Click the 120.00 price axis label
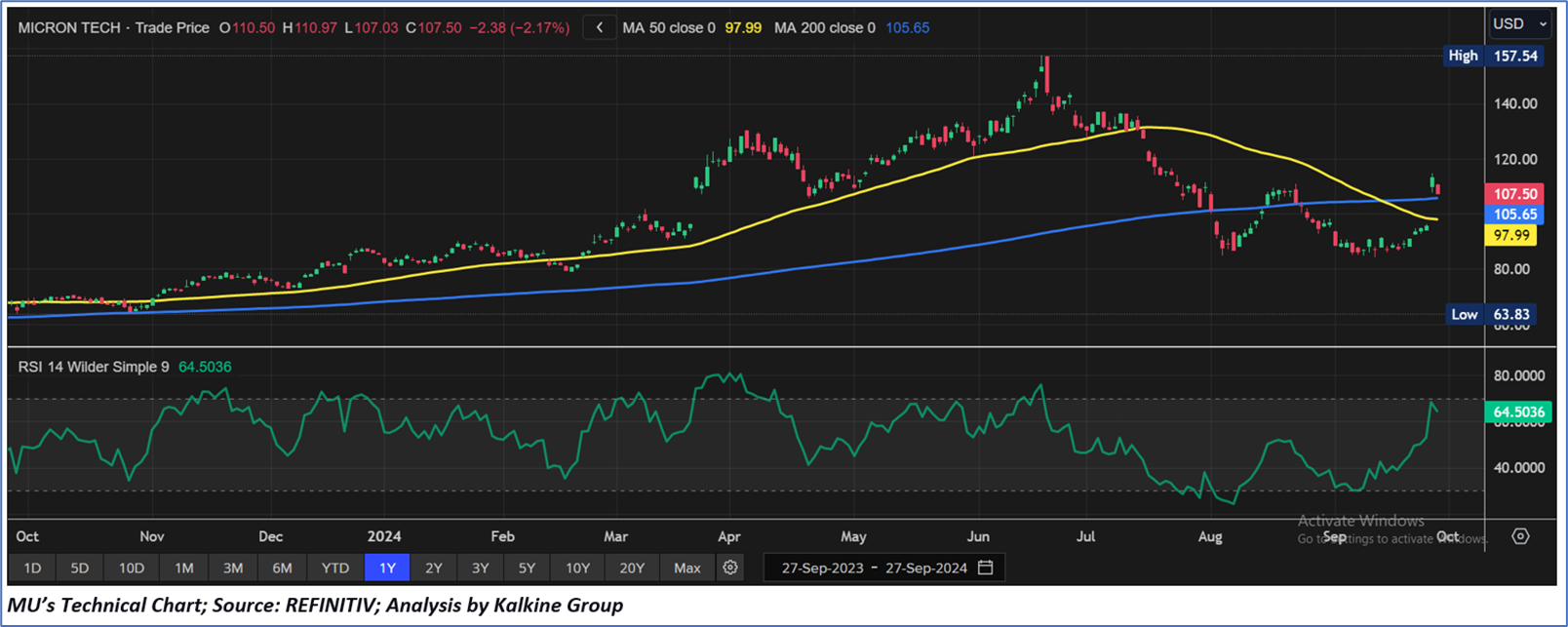The width and height of the screenshot is (1568, 627). 1515,159
